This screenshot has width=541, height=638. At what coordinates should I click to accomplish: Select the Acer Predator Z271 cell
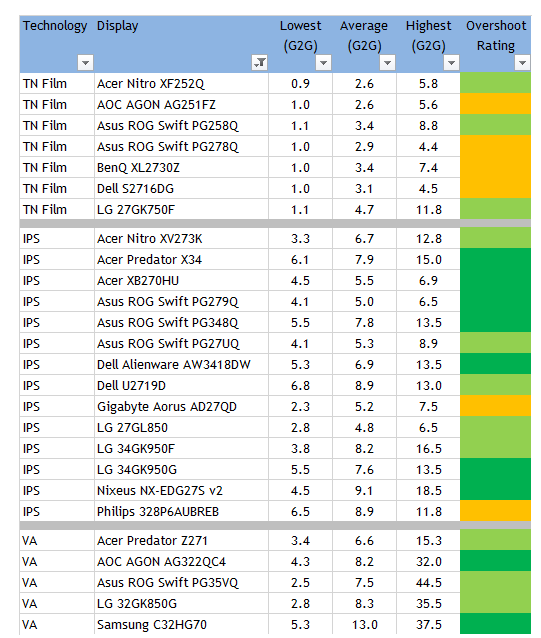181,541
